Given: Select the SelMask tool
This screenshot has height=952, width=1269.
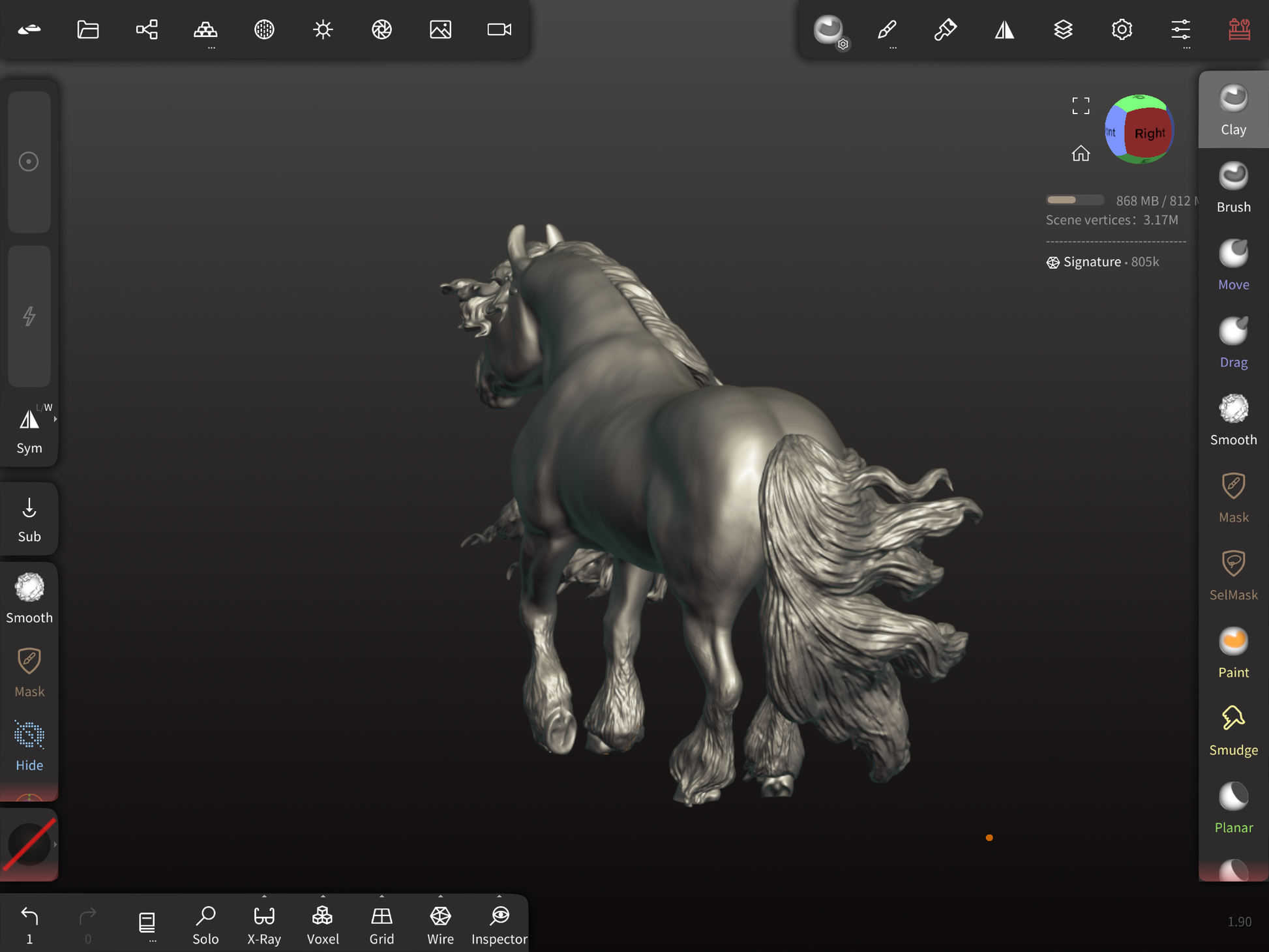Looking at the screenshot, I should click(1232, 575).
